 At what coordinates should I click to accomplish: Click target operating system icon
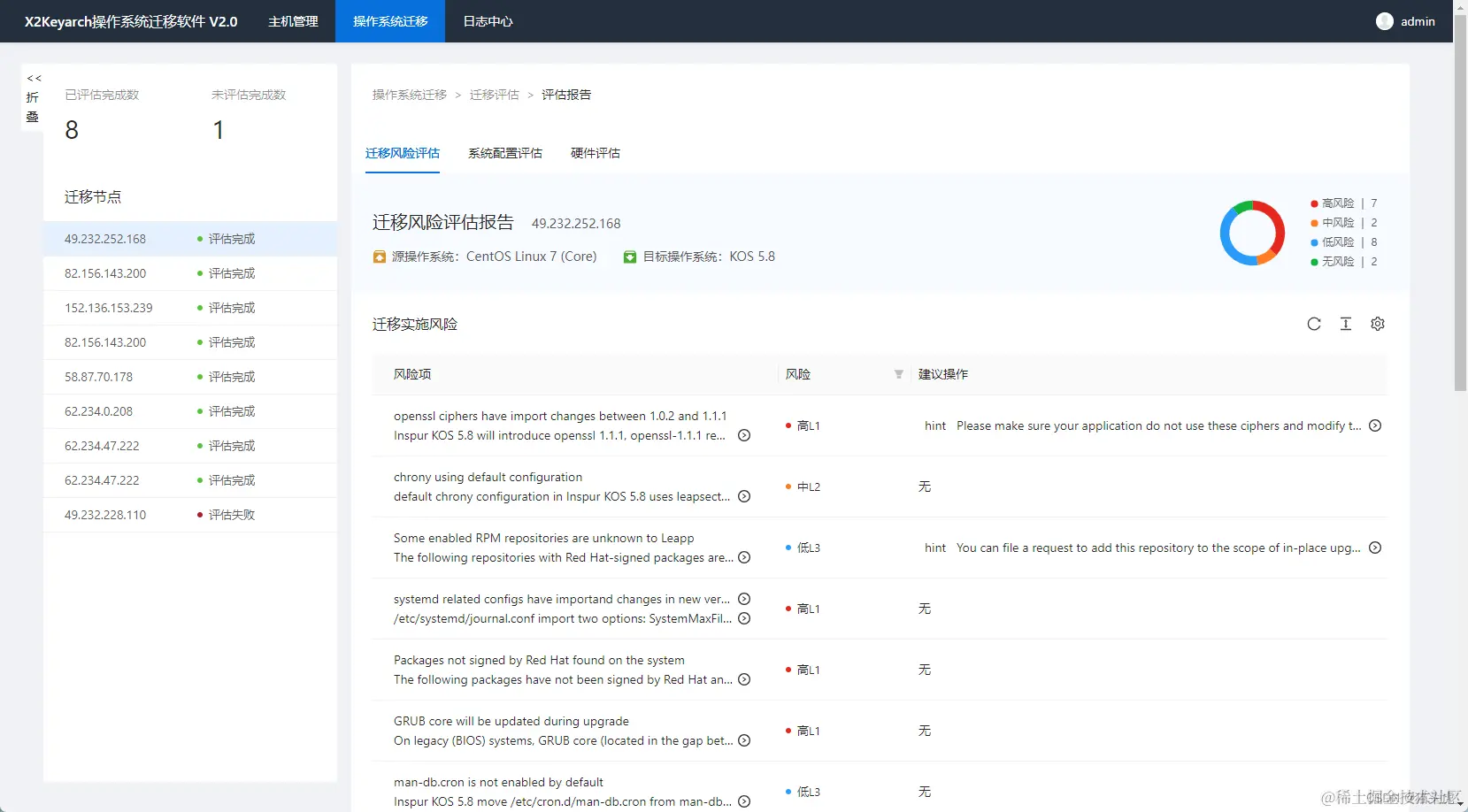pyautogui.click(x=630, y=257)
